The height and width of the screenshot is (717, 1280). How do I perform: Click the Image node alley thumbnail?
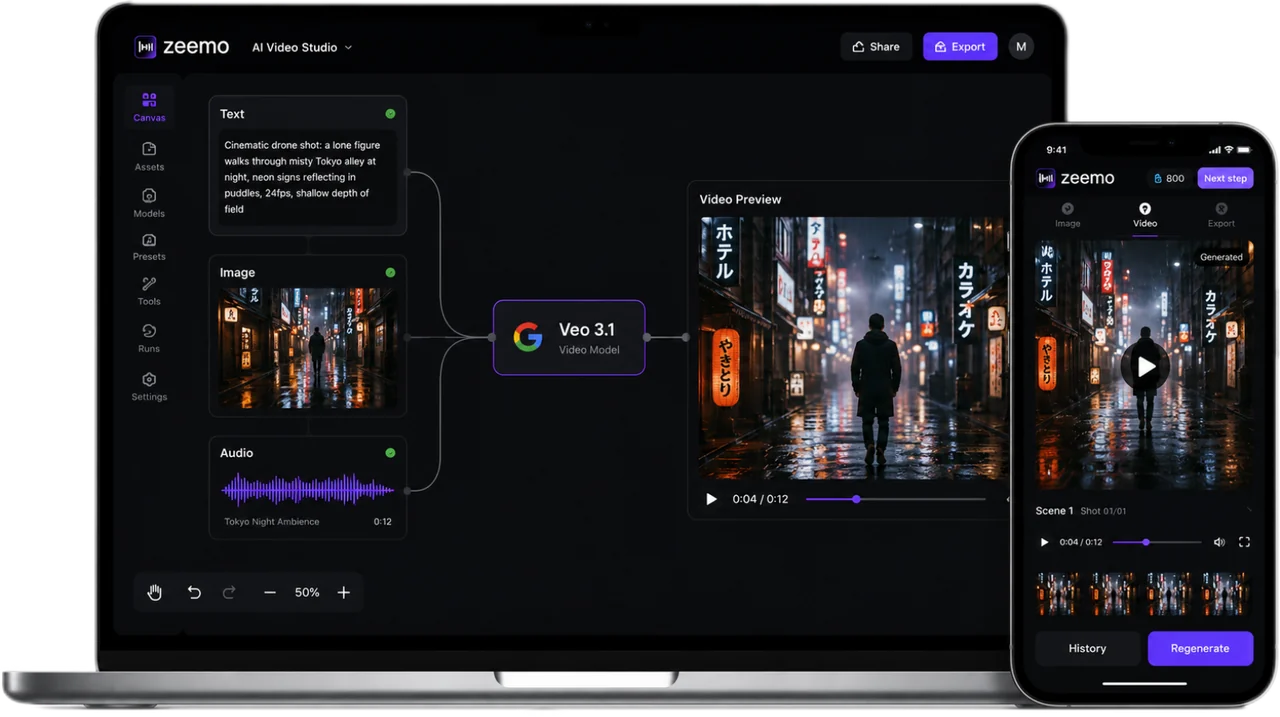308,348
